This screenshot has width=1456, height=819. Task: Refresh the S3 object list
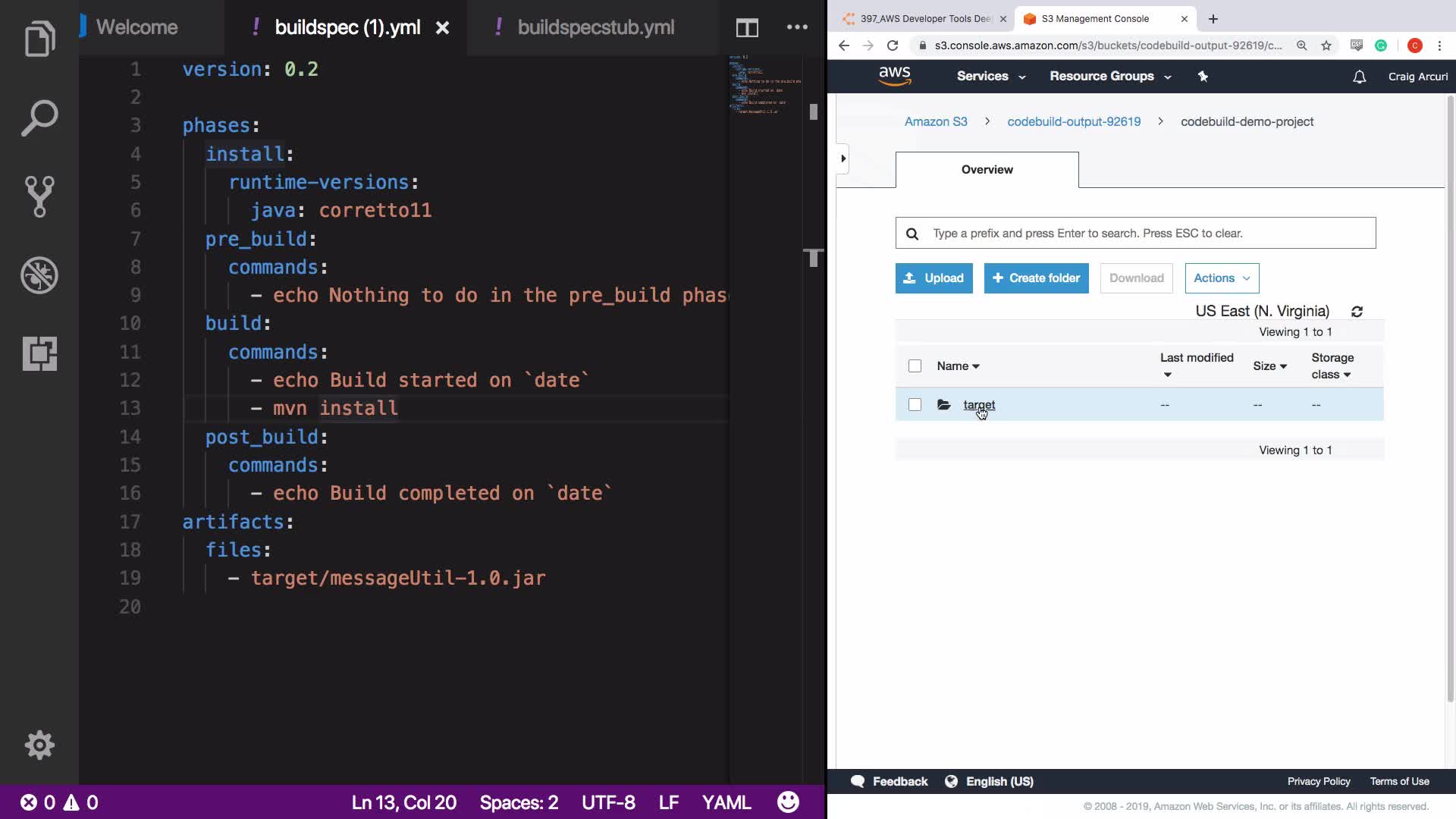coord(1357,312)
